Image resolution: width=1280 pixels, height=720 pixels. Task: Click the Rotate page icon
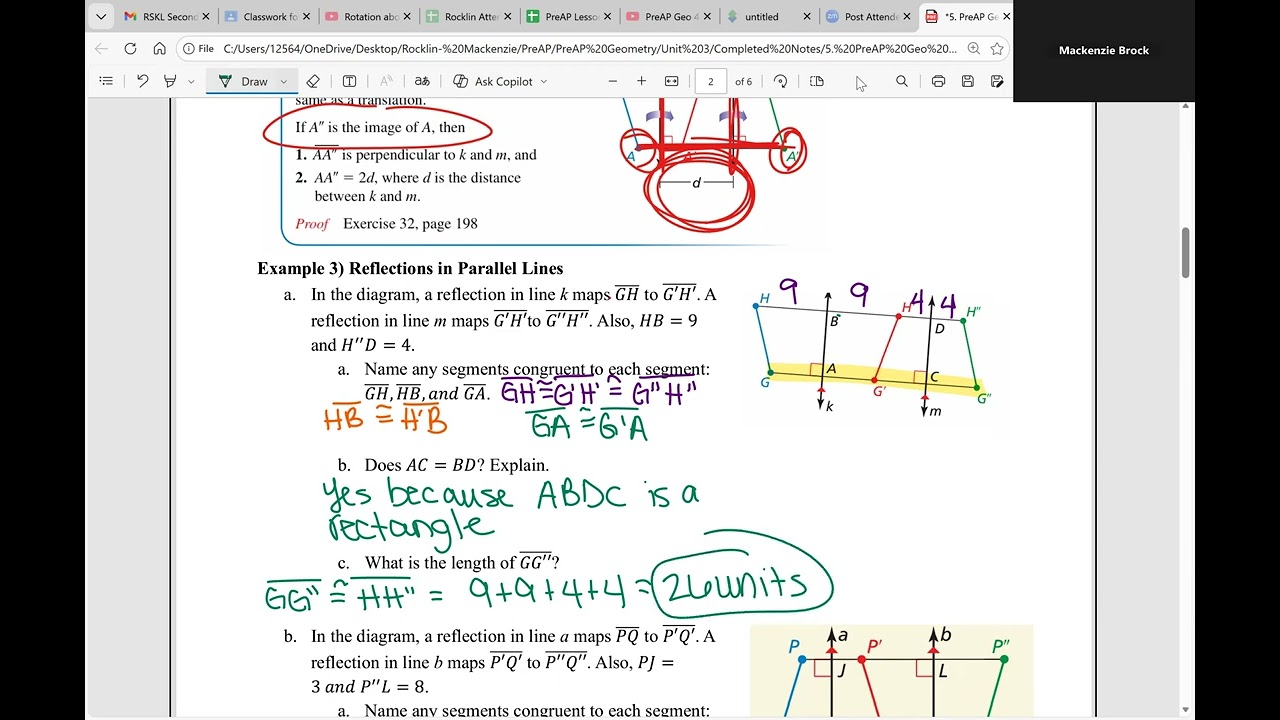click(x=781, y=81)
